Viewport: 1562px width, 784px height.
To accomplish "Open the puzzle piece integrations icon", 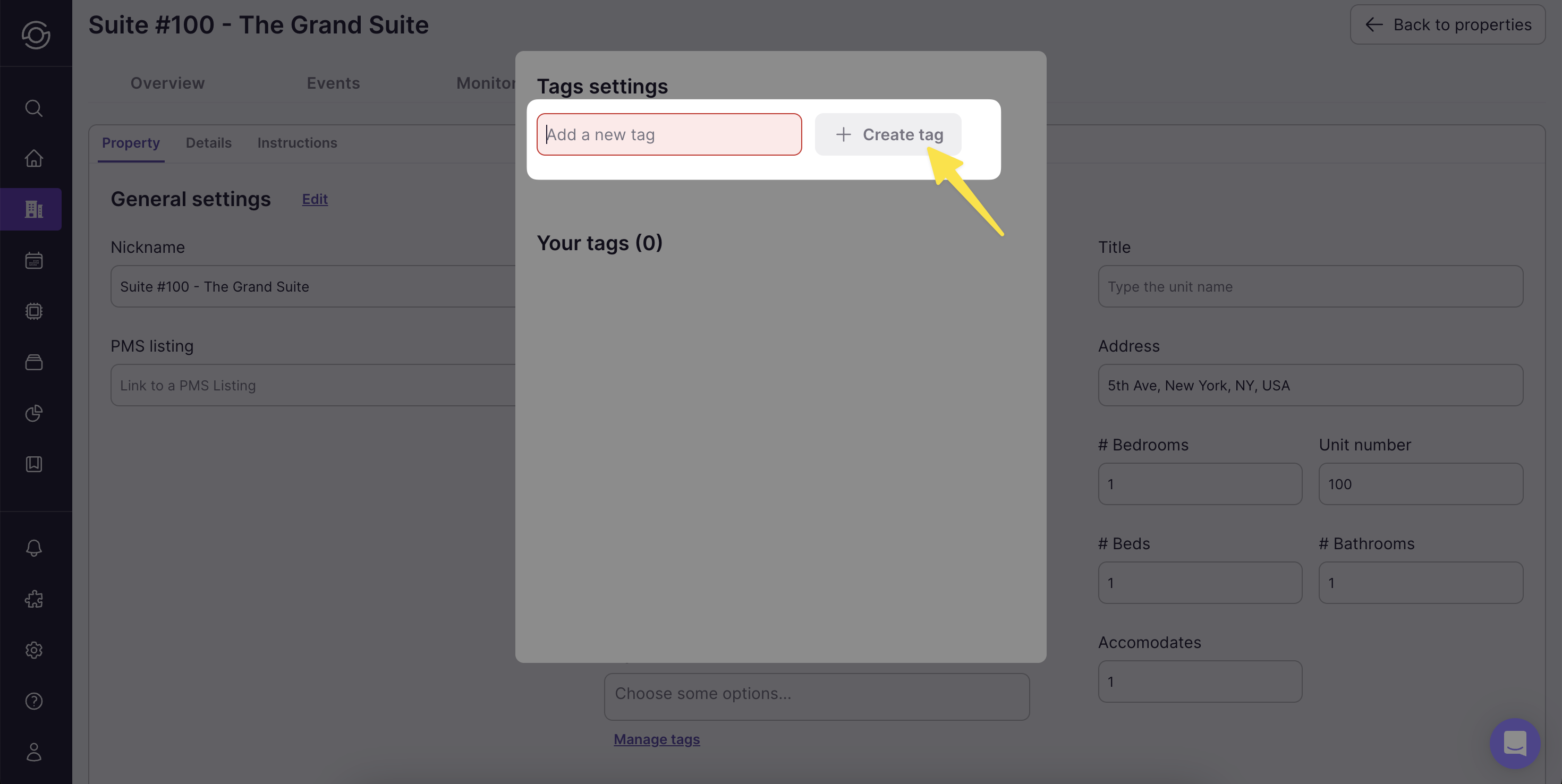I will click(x=34, y=599).
